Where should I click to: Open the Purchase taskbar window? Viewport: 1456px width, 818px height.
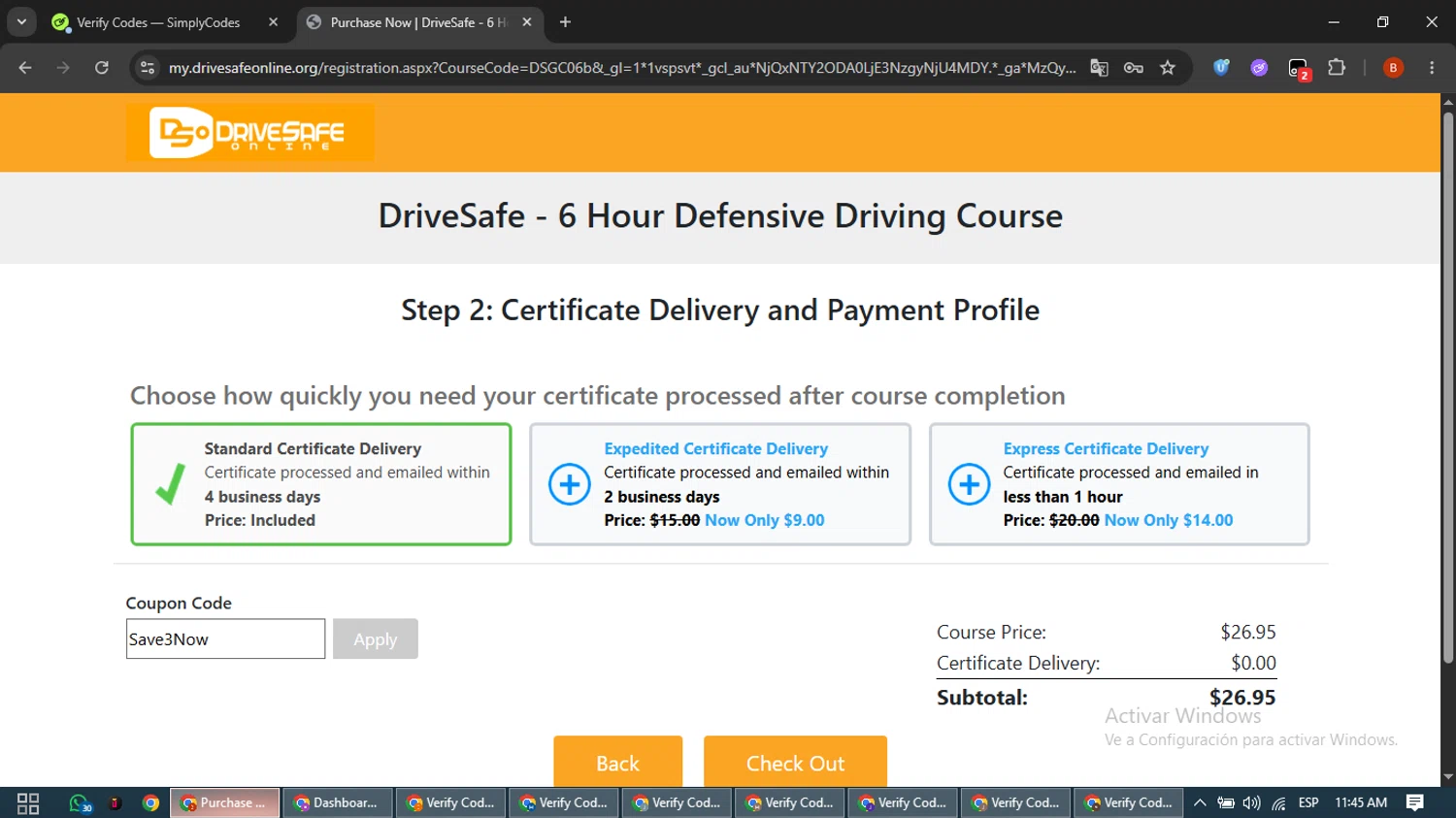point(225,803)
